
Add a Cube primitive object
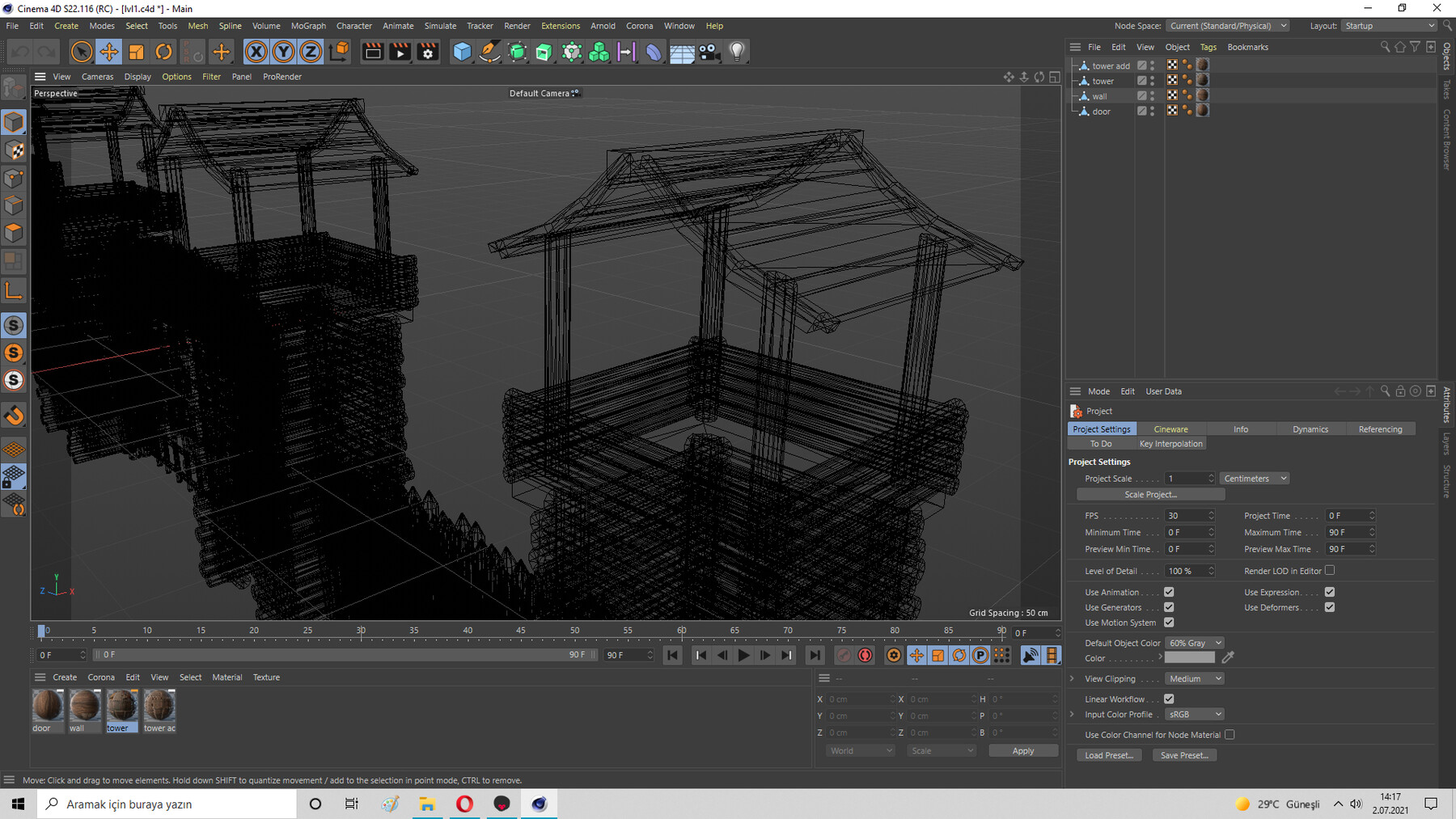click(x=462, y=53)
